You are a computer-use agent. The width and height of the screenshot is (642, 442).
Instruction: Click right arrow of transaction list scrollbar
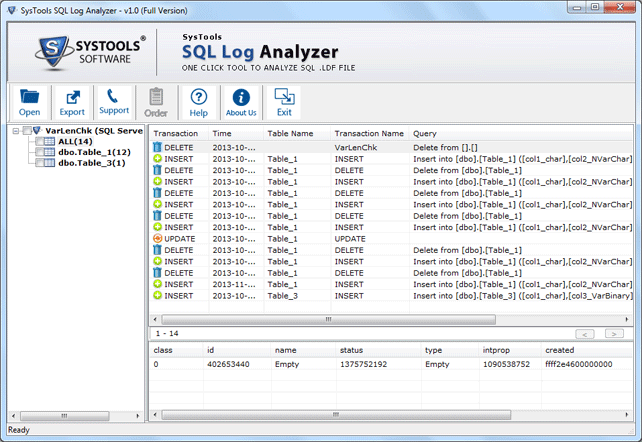tap(627, 319)
